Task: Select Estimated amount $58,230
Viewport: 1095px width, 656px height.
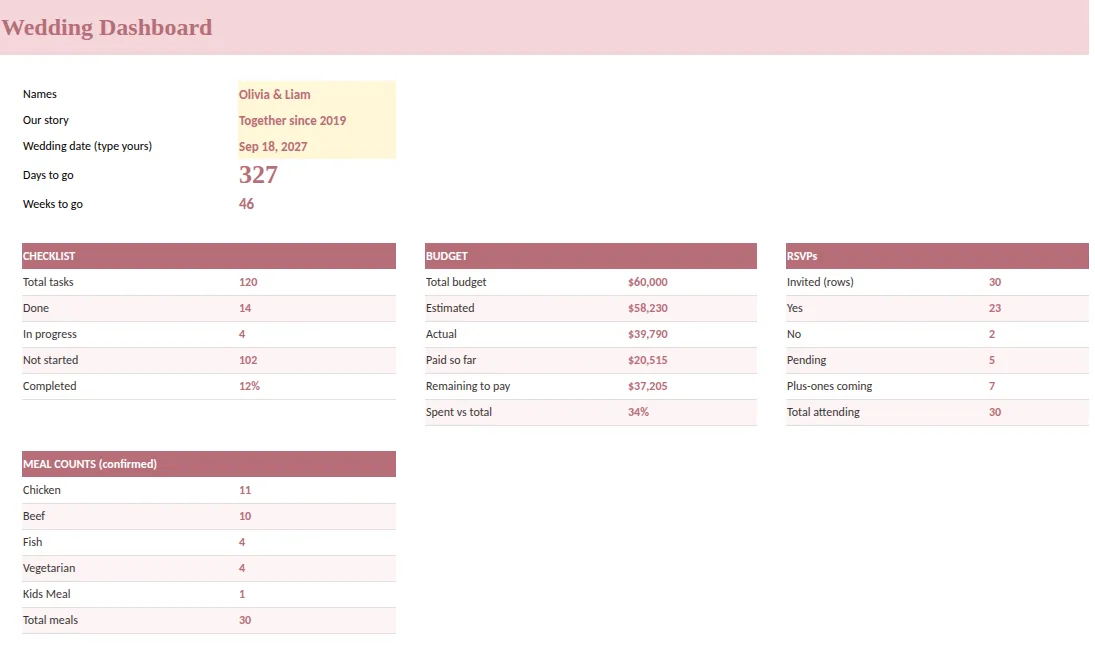Action: click(647, 308)
